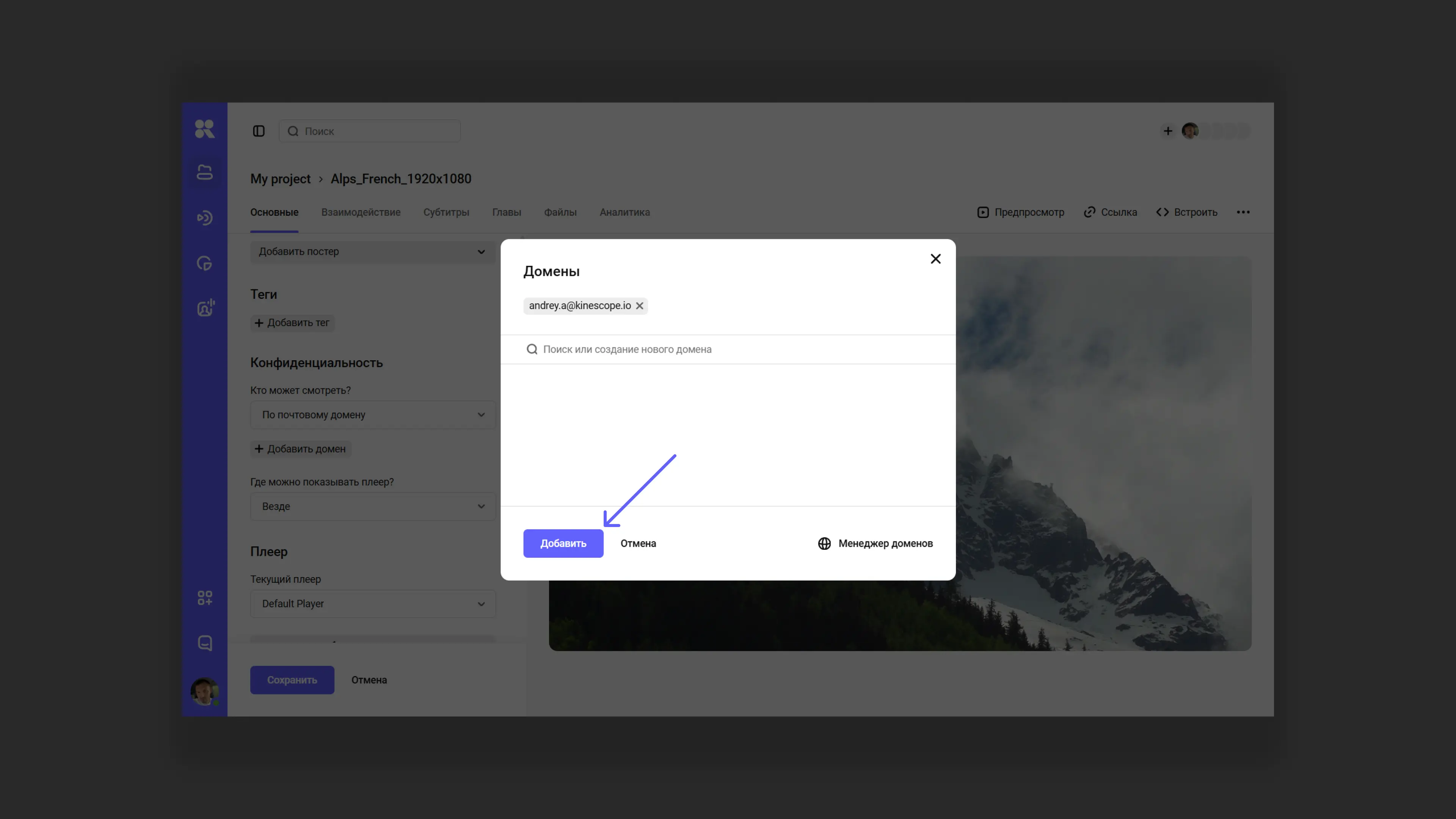This screenshot has height=819, width=1456.
Task: Switch to the Аналитика tab
Action: pyautogui.click(x=624, y=212)
